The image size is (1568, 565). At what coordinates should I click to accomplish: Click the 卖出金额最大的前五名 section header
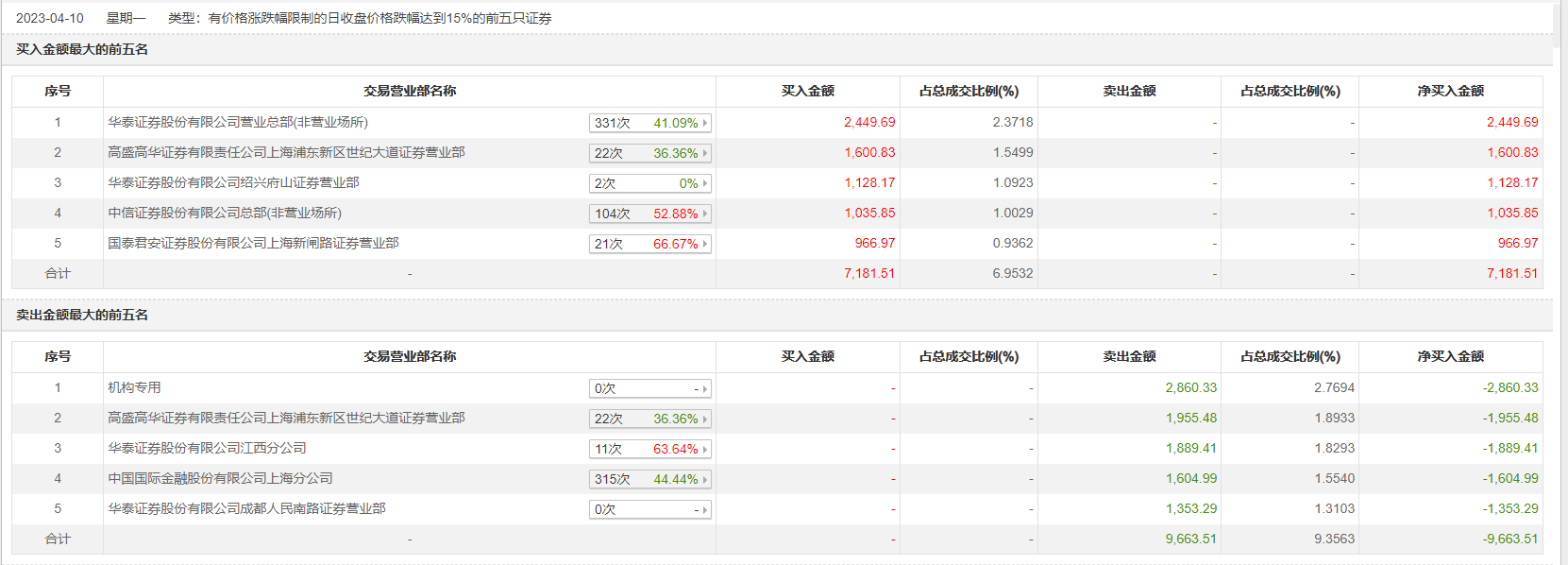pyautogui.click(x=82, y=315)
